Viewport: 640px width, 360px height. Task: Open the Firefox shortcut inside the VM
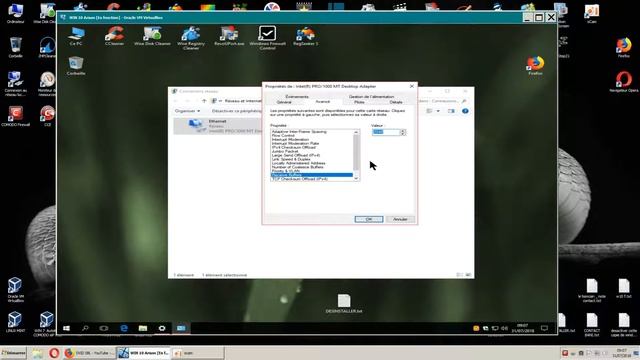[536, 65]
